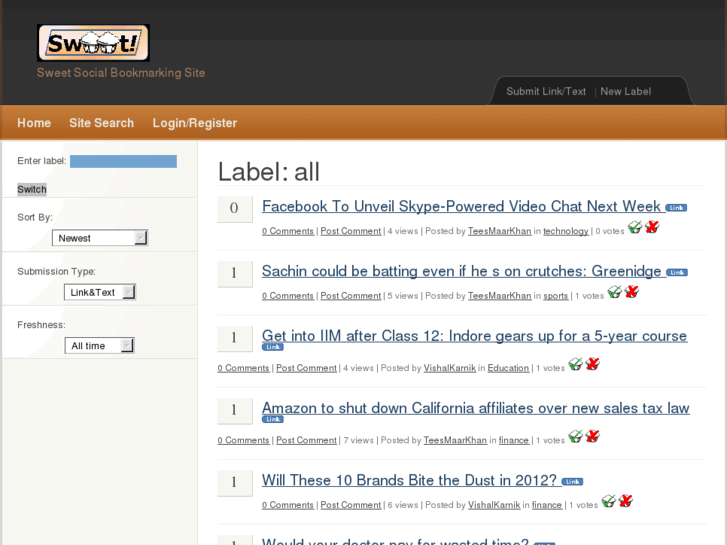Open the Login/Register page
The width and height of the screenshot is (727, 545).
coord(195,123)
